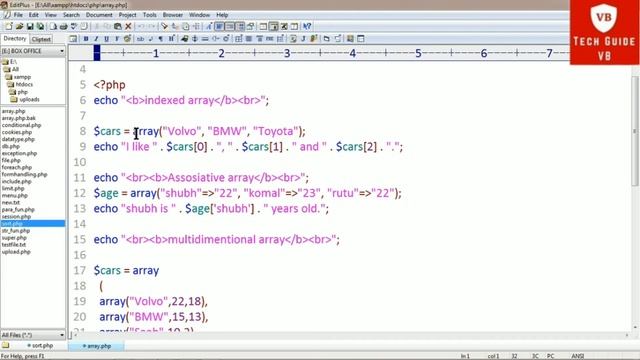Apply Underline from the HTML toolbar

pyautogui.click(x=107, y=39)
